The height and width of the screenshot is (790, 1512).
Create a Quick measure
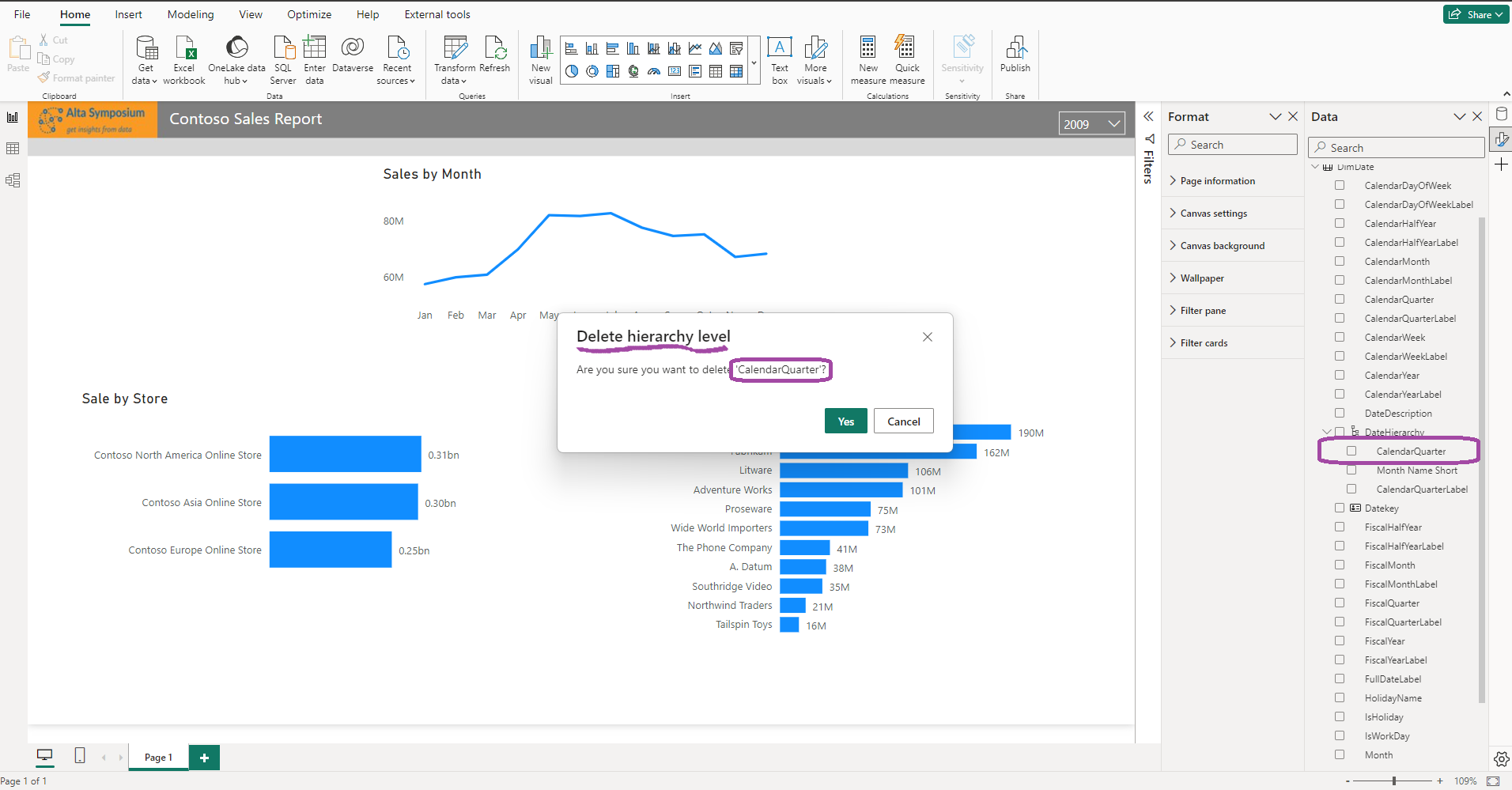907,60
